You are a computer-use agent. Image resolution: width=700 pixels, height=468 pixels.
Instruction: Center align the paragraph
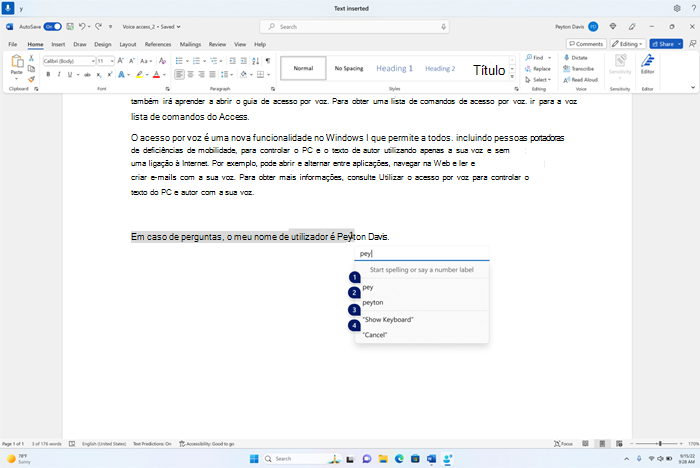[x=191, y=75]
